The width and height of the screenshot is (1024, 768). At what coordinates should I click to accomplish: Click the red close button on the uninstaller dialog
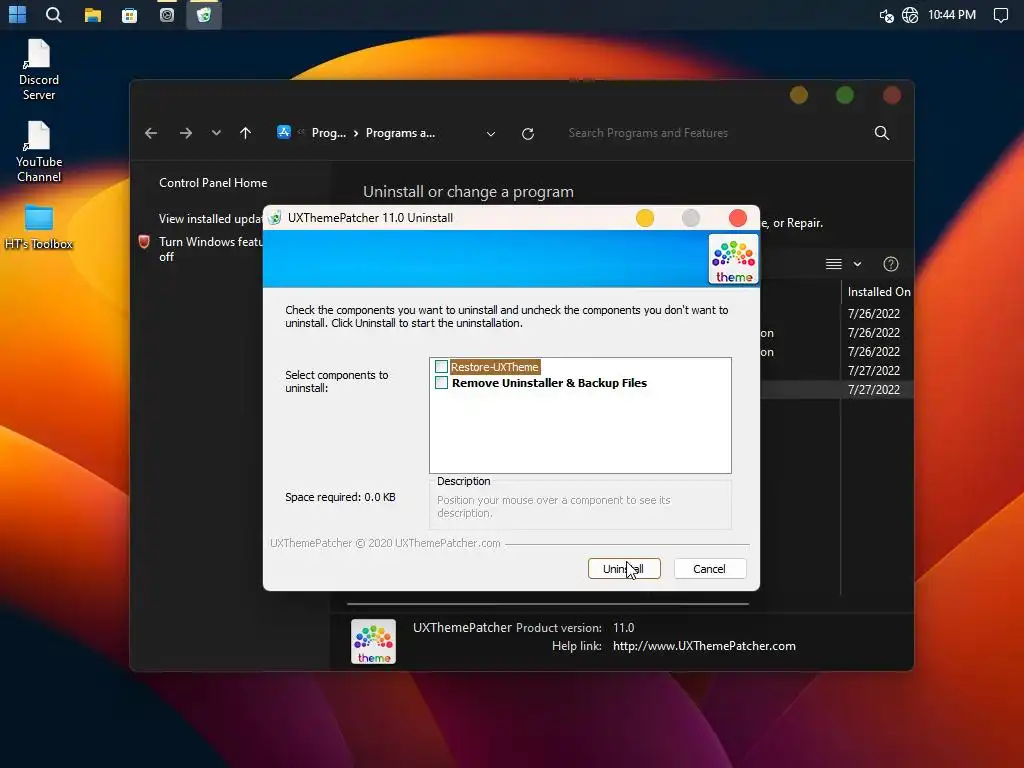737,218
